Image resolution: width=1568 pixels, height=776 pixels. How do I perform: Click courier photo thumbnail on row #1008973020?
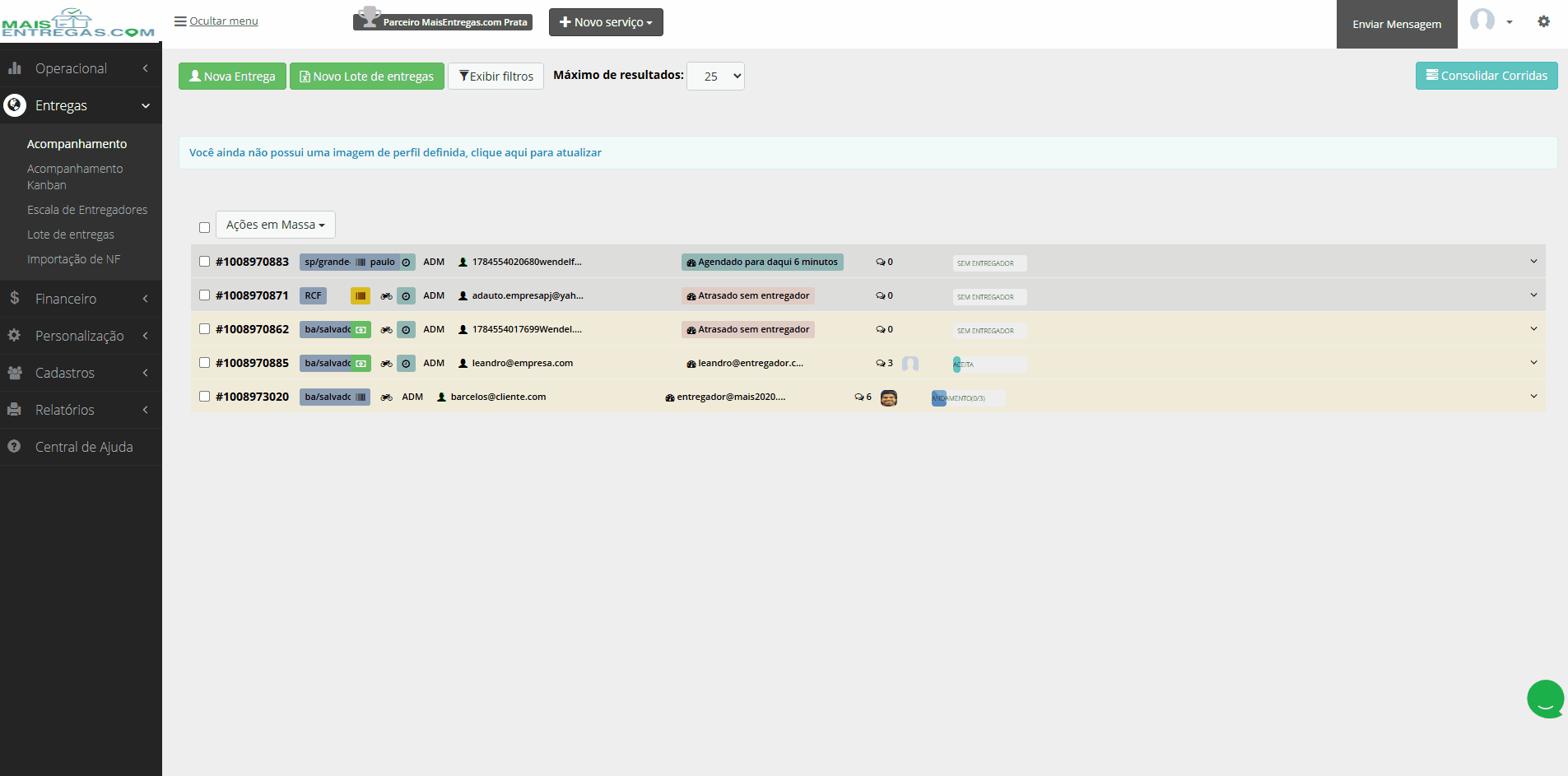pos(889,398)
